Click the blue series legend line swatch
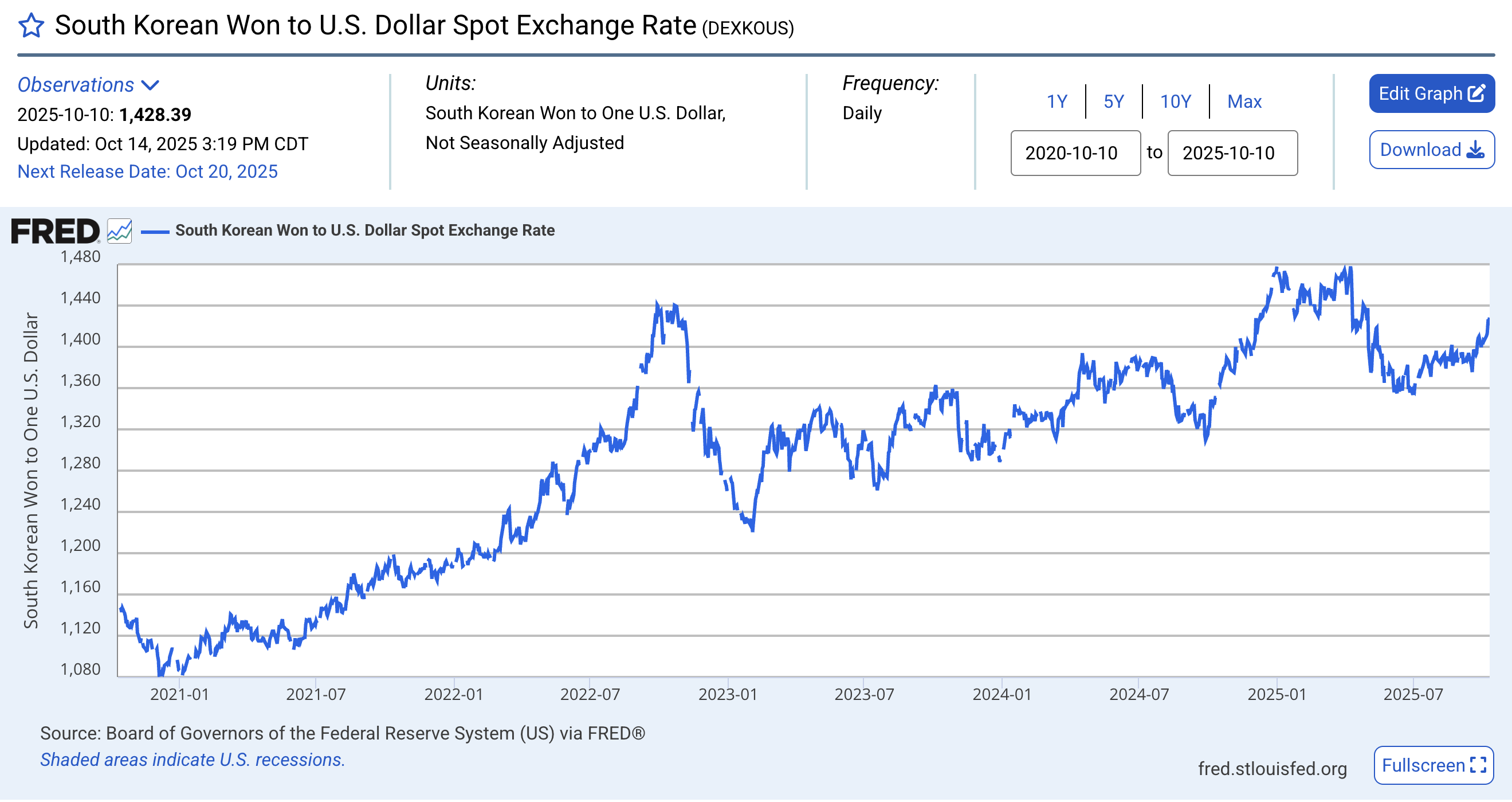This screenshot has width=1512, height=802. tap(155, 232)
